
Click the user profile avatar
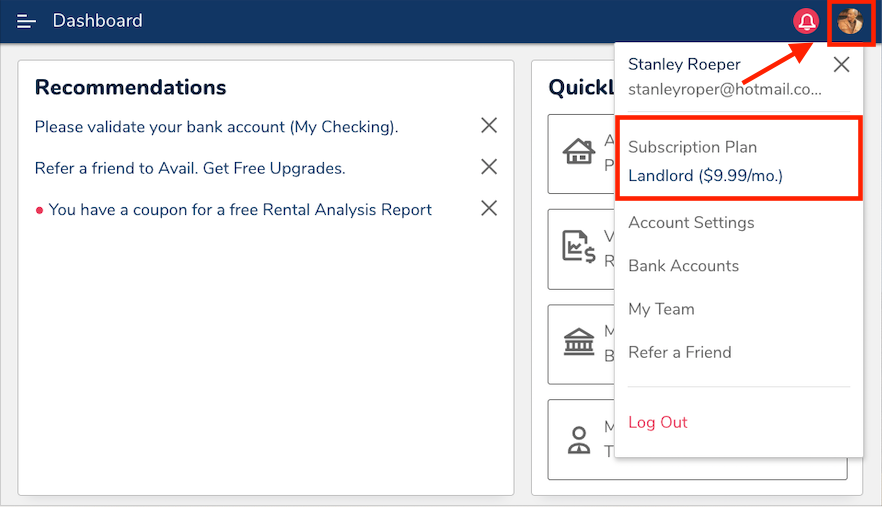(x=850, y=21)
